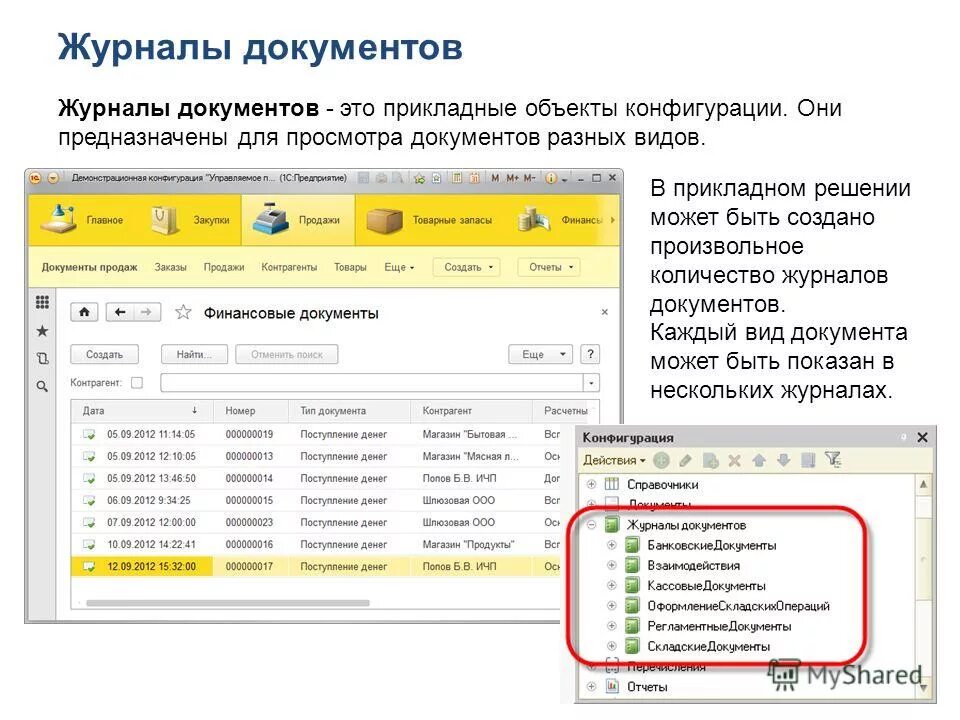960x720 pixels.
Task: Click the filter icon in Действия toolbar
Action: point(834,461)
